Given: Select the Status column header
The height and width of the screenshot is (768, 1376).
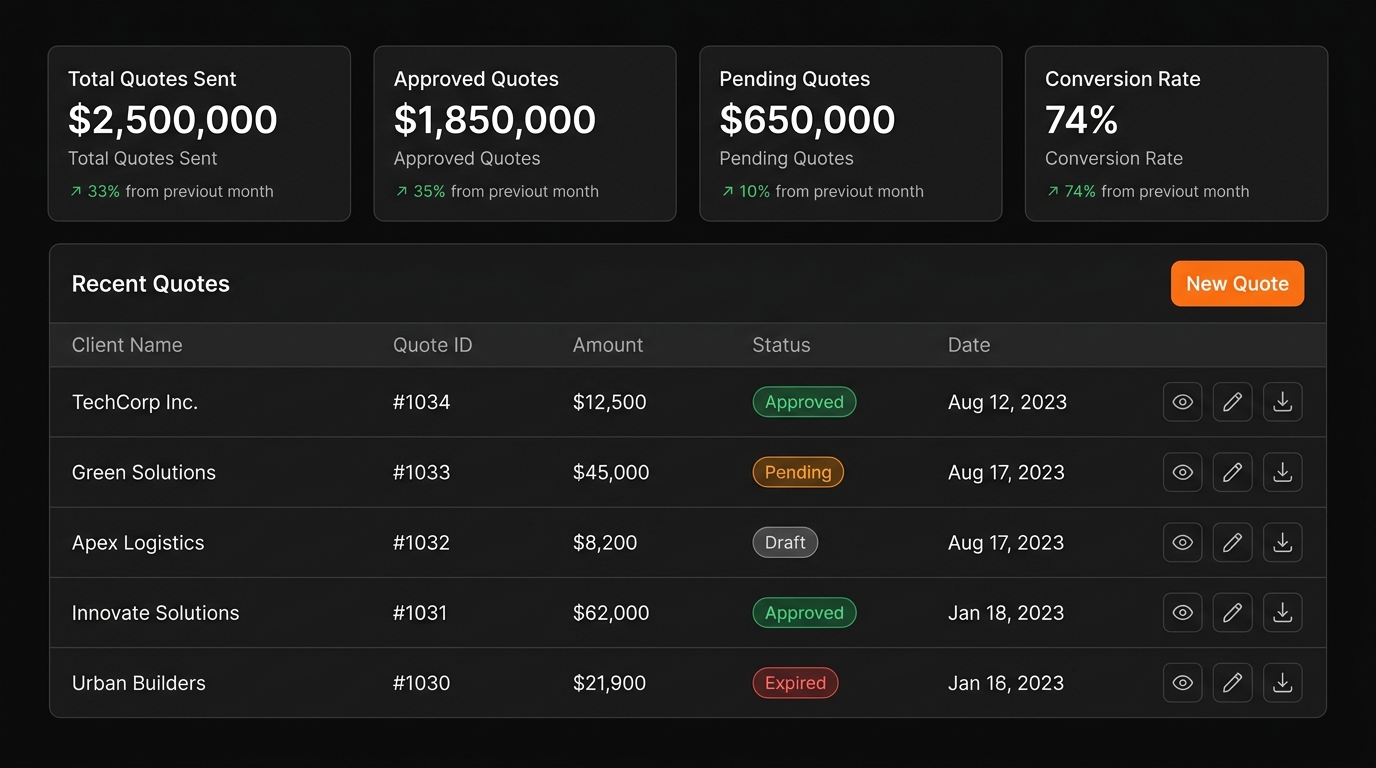Looking at the screenshot, I should point(781,345).
